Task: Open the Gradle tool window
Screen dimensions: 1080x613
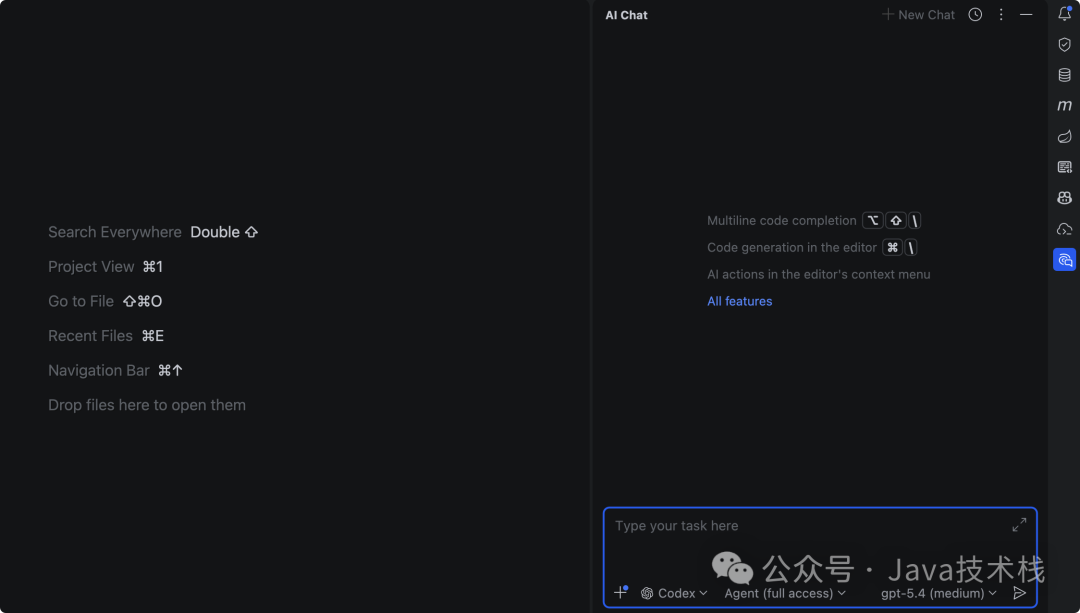Action: pyautogui.click(x=1064, y=136)
